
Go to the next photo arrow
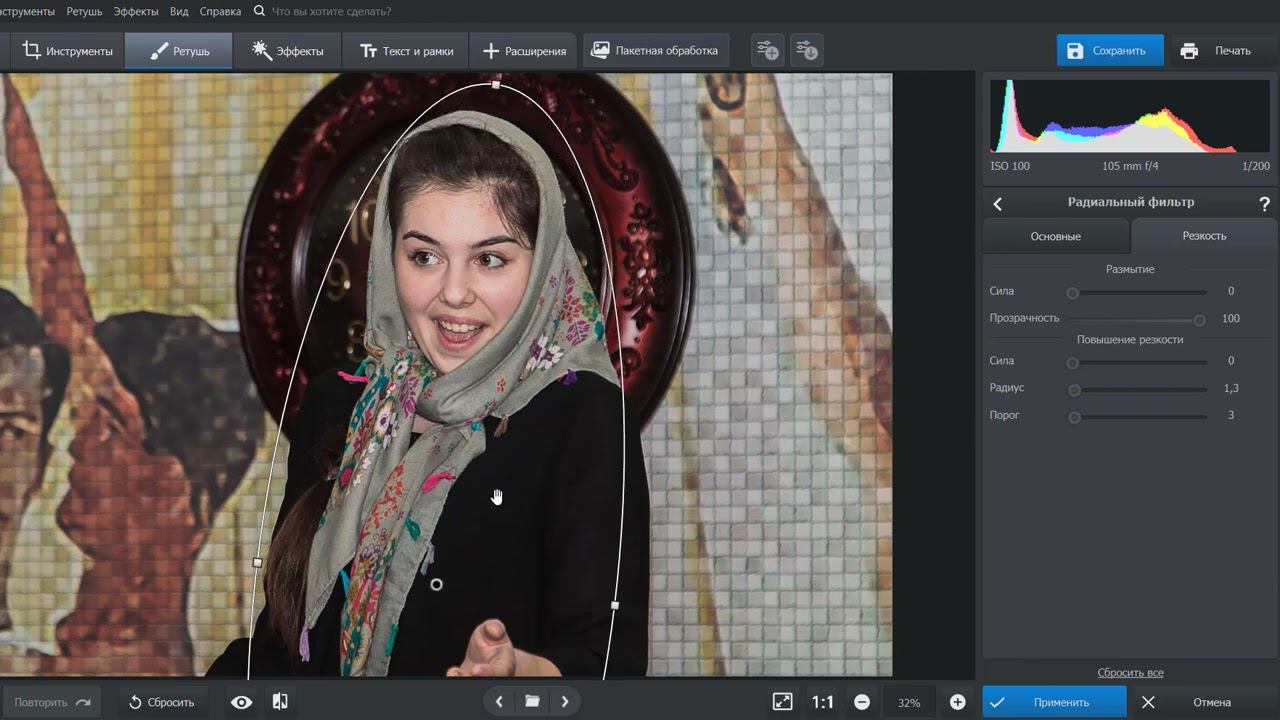(565, 702)
